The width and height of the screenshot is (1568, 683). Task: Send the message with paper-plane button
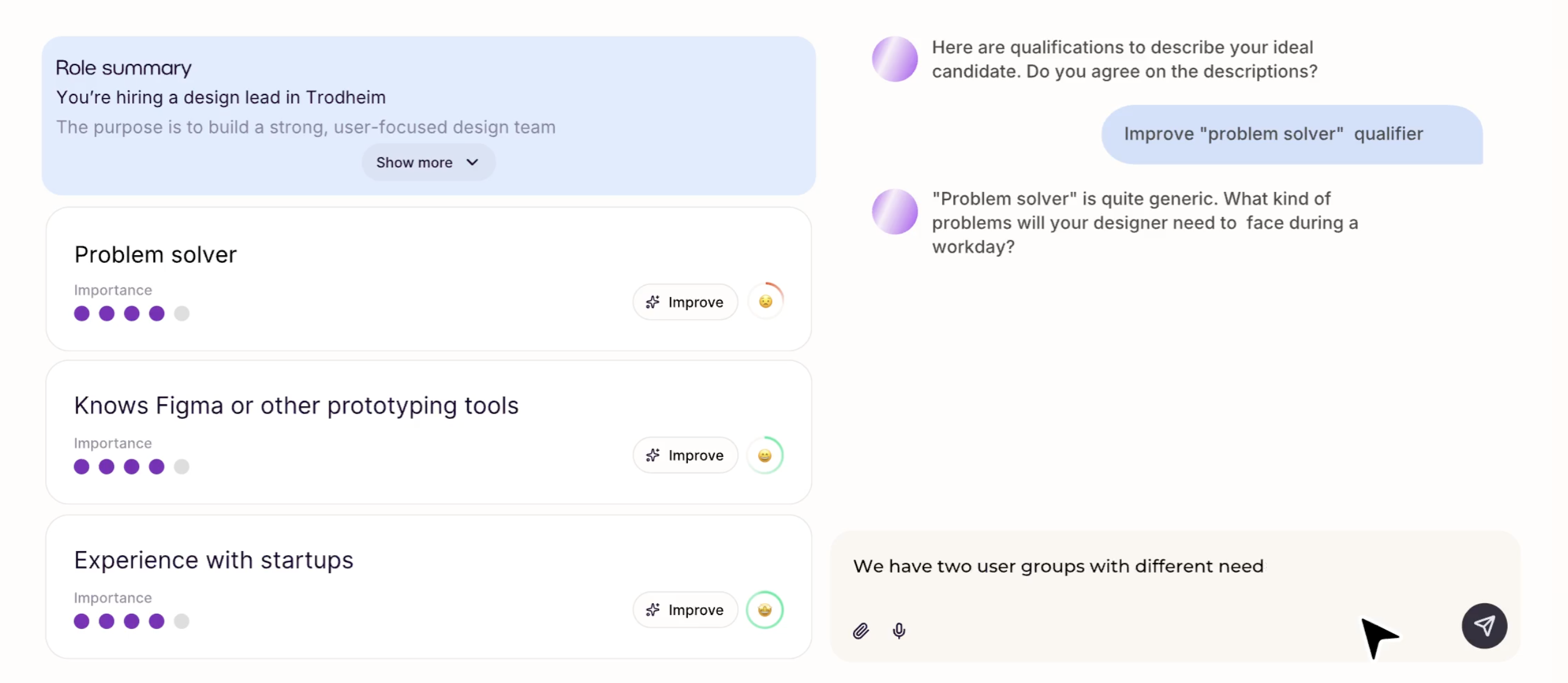click(1483, 625)
